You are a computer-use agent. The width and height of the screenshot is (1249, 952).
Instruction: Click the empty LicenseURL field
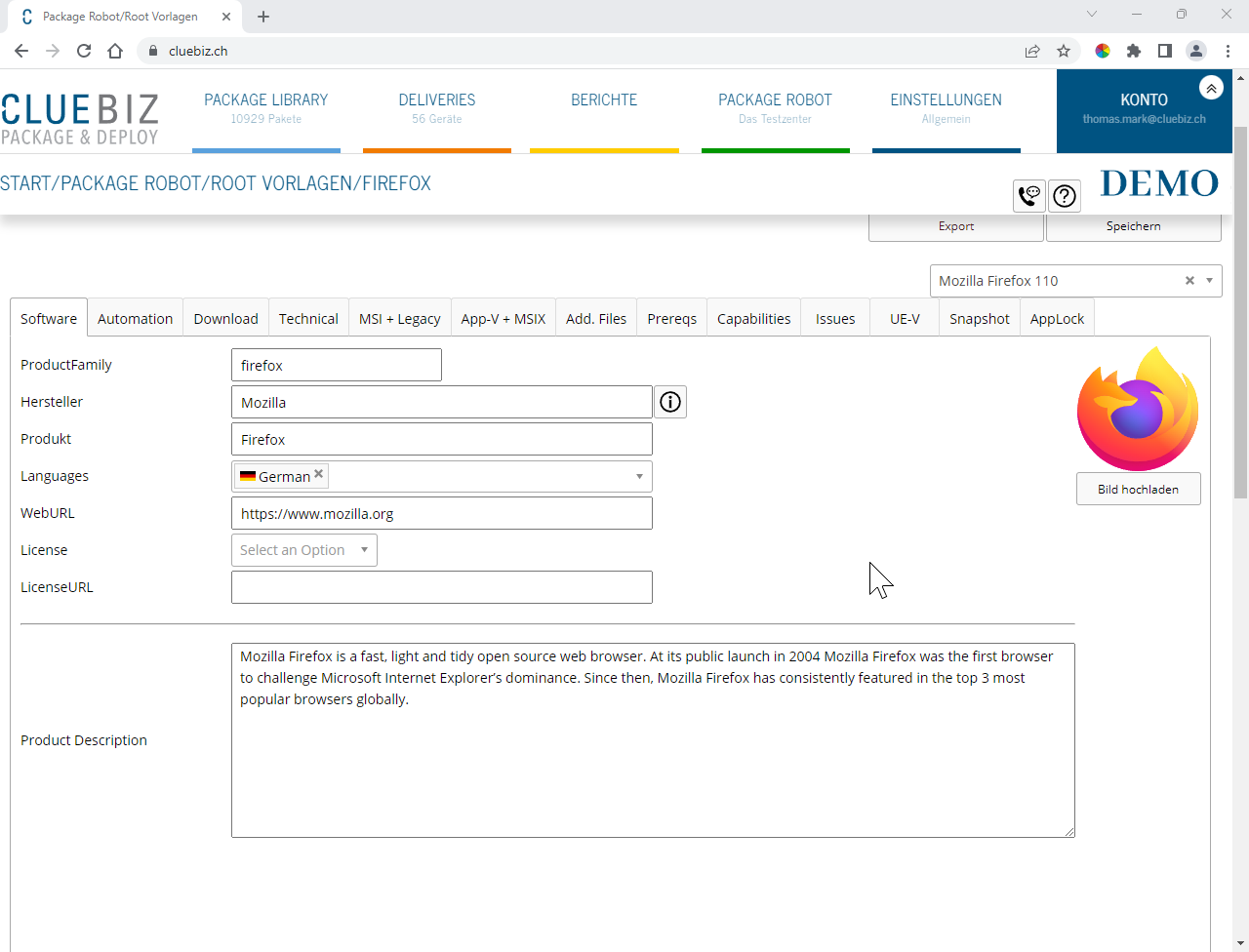(442, 587)
